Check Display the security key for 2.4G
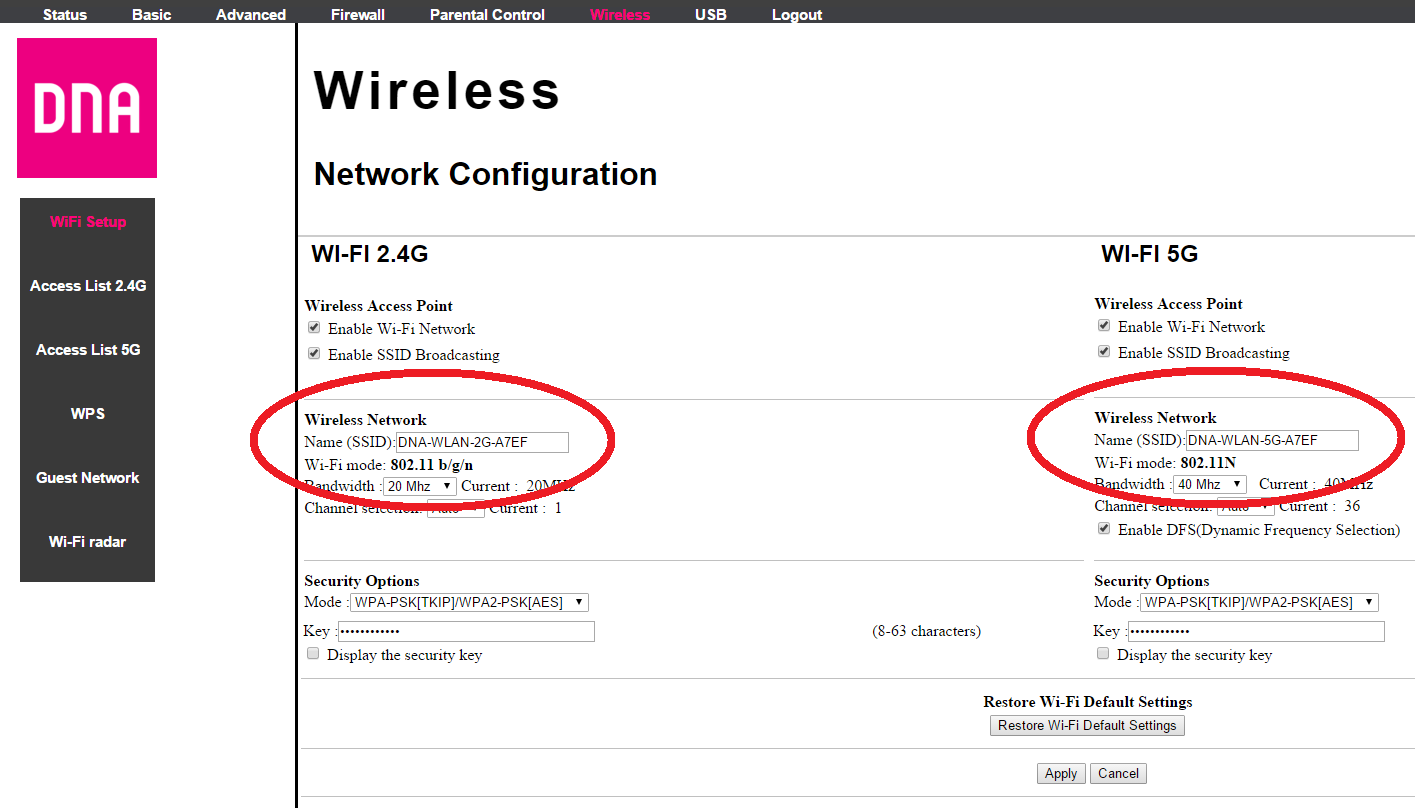This screenshot has height=808, width=1415. [313, 654]
